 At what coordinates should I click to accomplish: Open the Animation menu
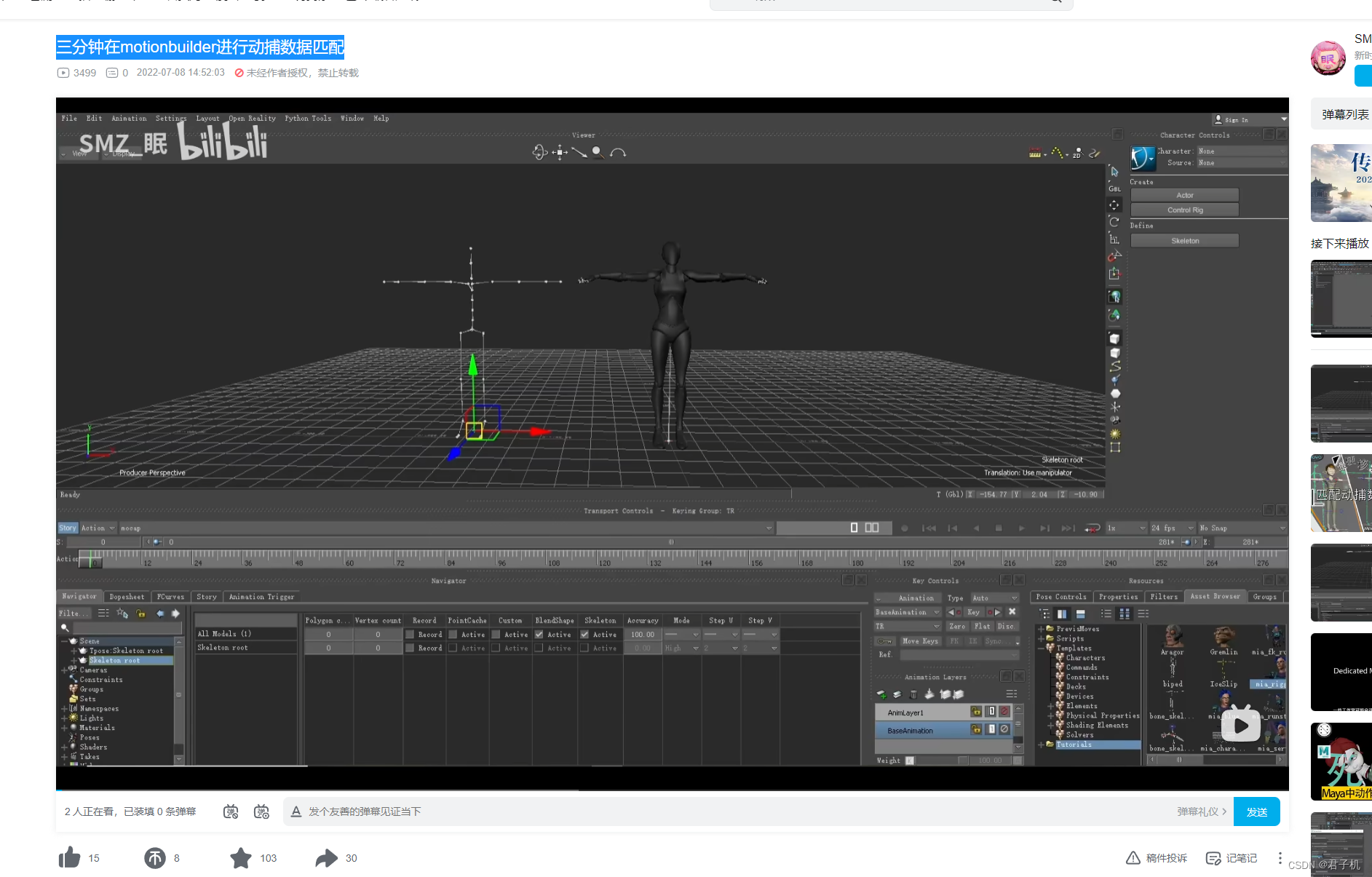tap(129, 119)
